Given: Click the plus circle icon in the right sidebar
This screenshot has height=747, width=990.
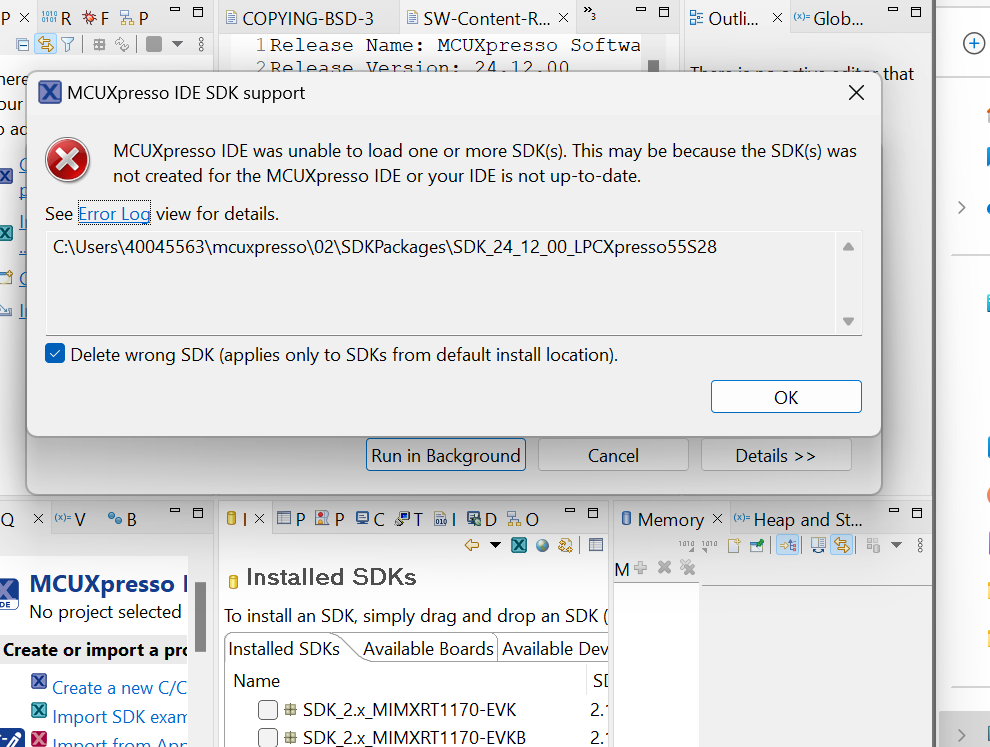Looking at the screenshot, I should [974, 44].
